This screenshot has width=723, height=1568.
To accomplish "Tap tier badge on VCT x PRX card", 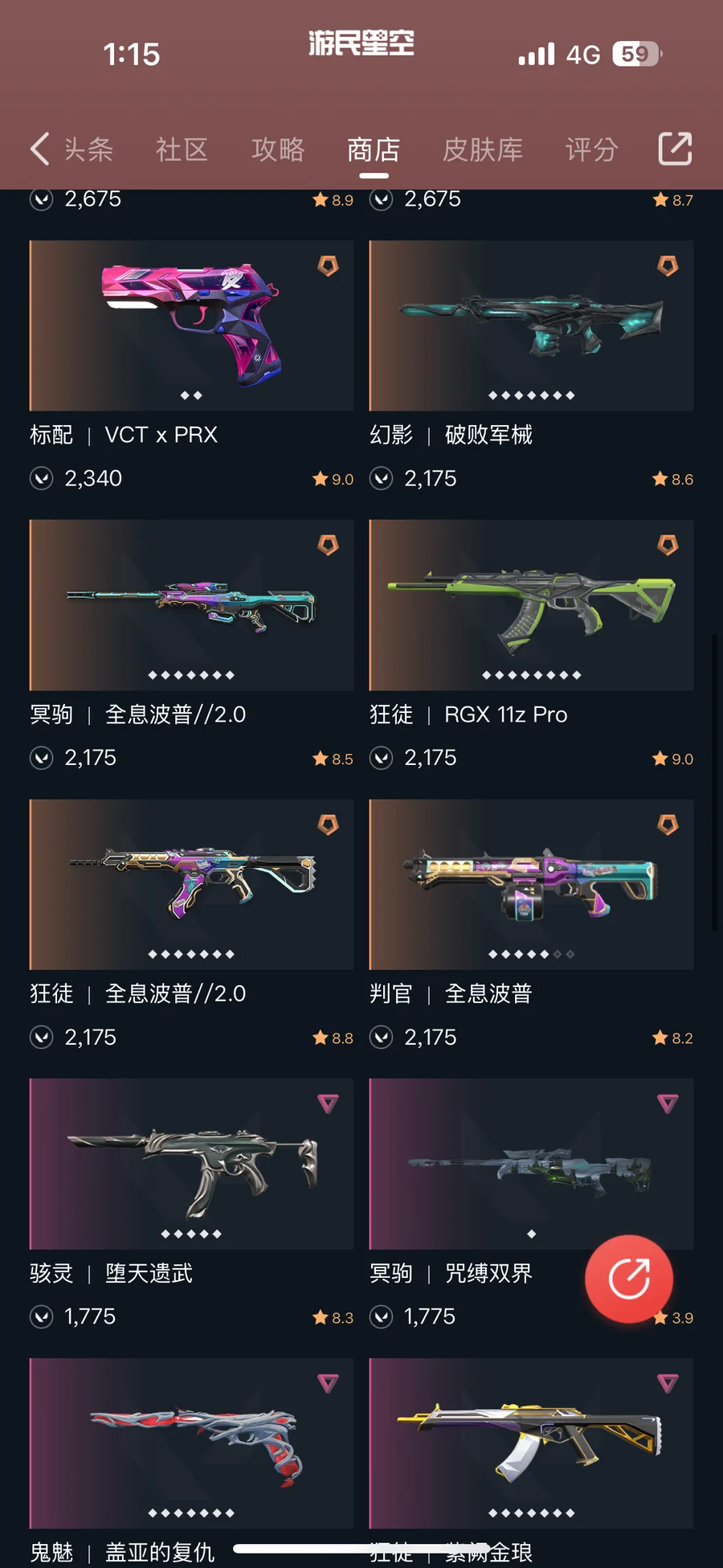I will [328, 265].
